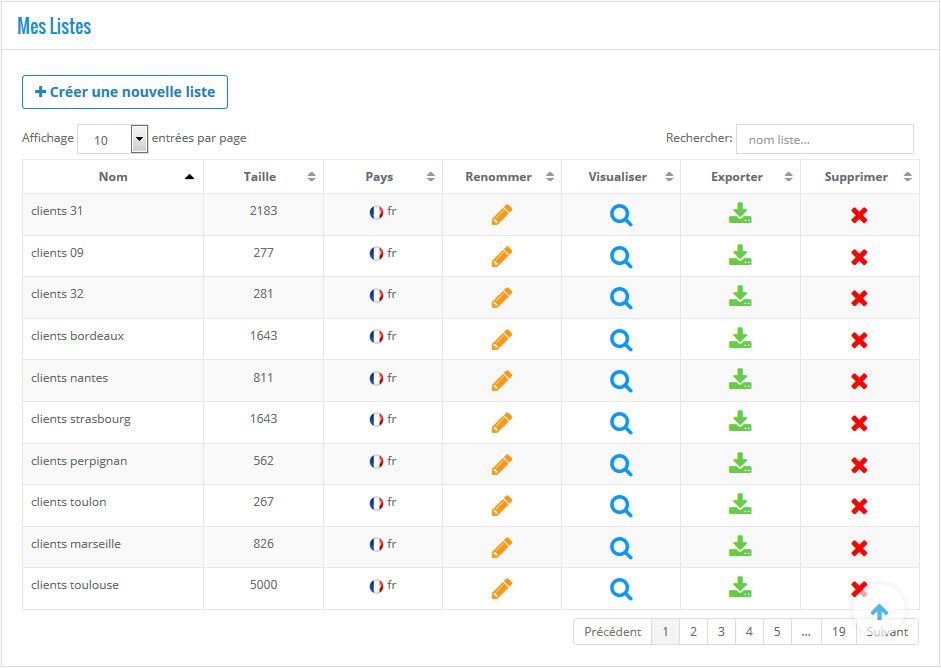This screenshot has width=941, height=668.
Task: Export the clients 32 list
Action: (740, 296)
